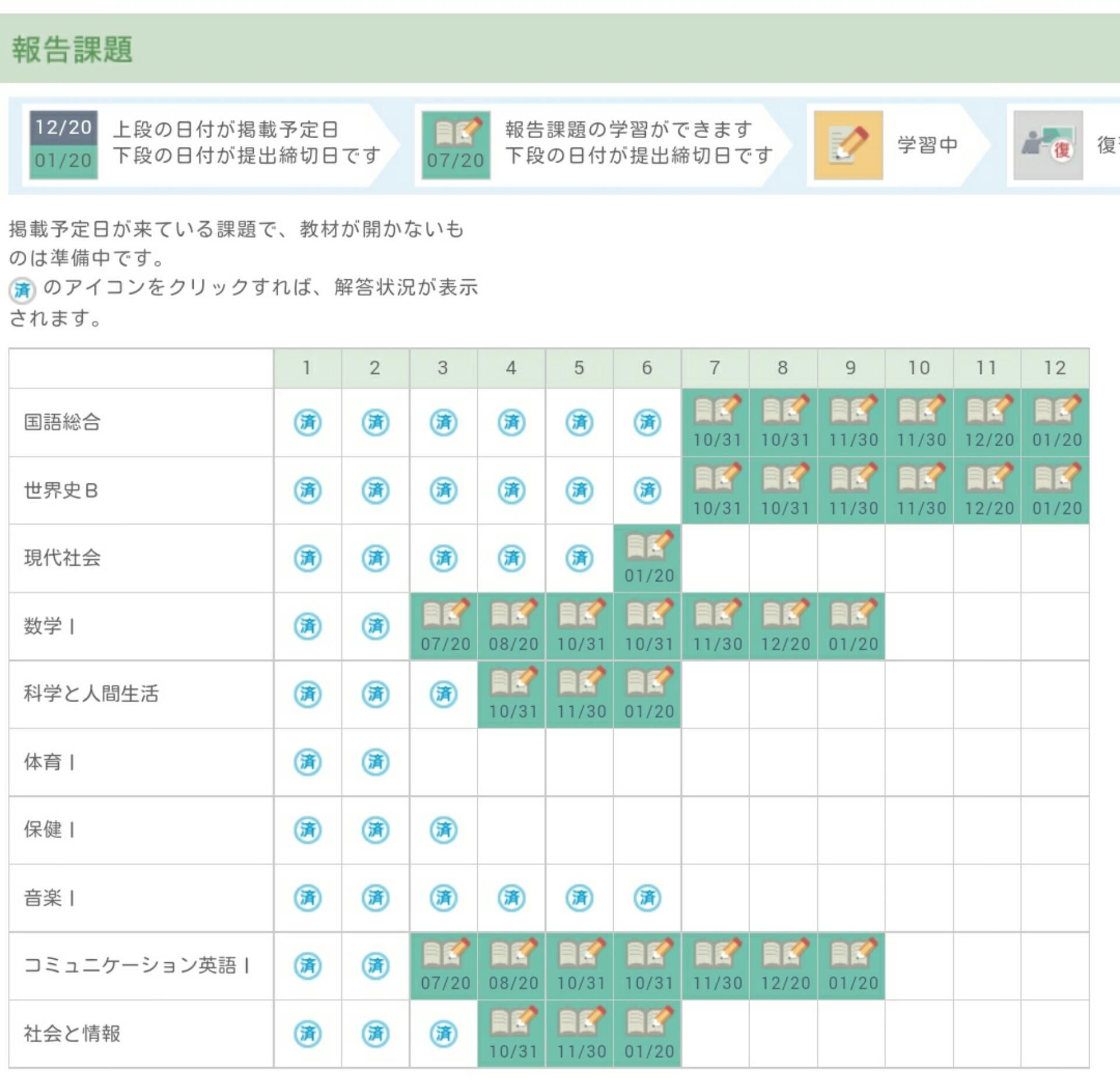Select the 数学Ⅰ subject row label

coord(49,626)
